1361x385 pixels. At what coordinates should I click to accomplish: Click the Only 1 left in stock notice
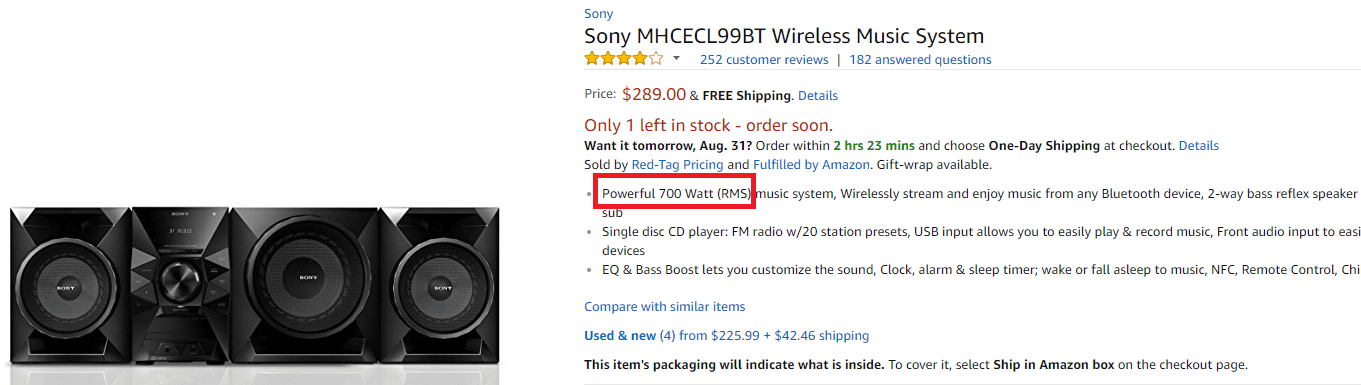coord(708,126)
